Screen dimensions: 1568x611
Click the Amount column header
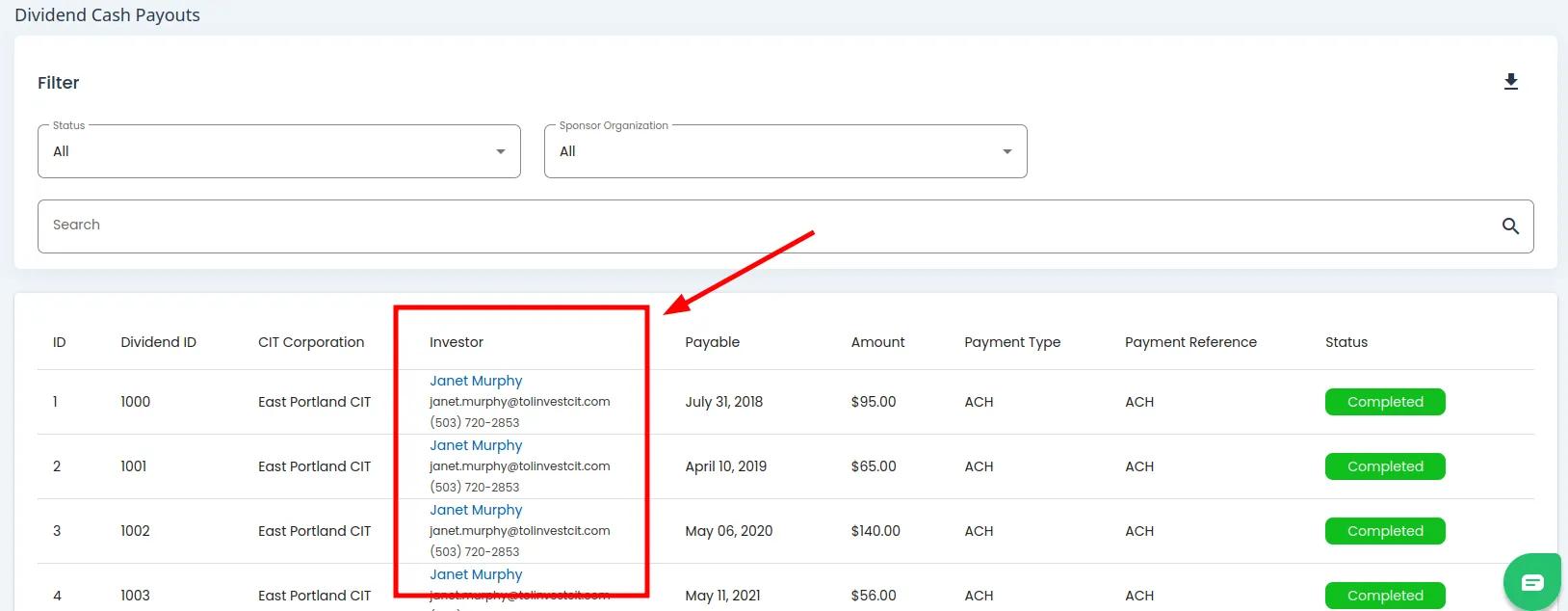pos(877,342)
